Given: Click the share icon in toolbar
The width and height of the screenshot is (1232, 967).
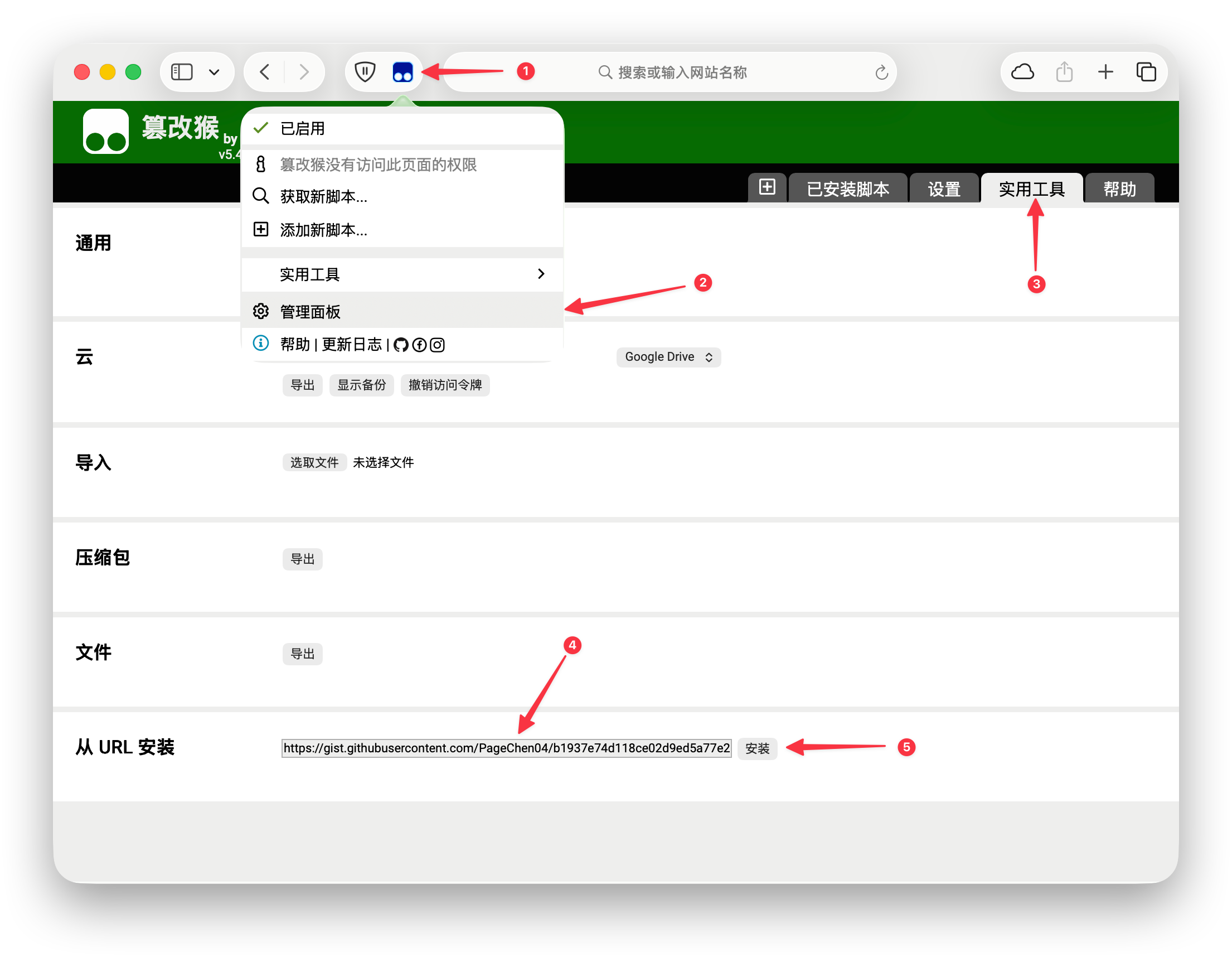Looking at the screenshot, I should click(1064, 72).
